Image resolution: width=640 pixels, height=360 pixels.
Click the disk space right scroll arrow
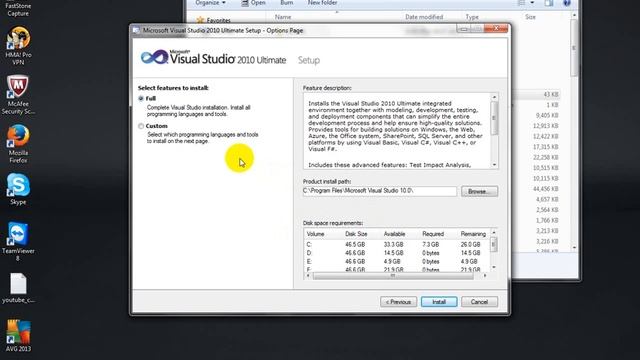pos(485,276)
